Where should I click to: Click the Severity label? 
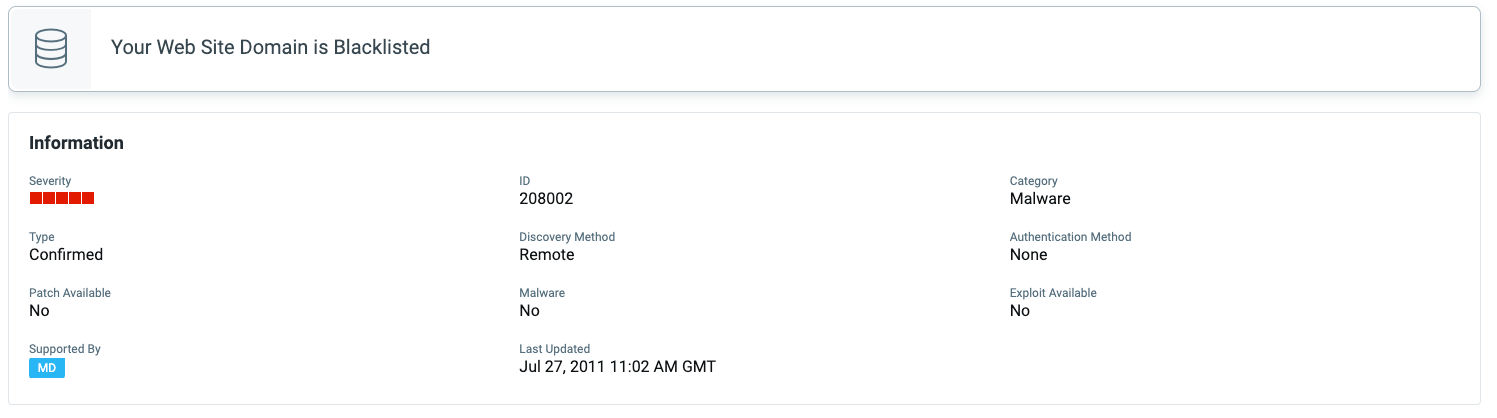[50, 181]
